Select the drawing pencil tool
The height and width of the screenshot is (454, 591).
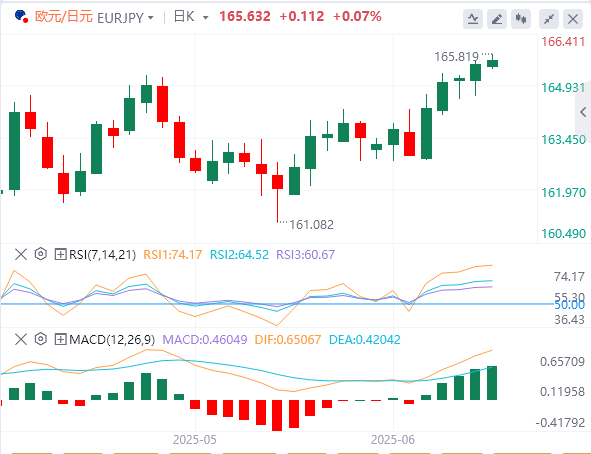[x=497, y=18]
